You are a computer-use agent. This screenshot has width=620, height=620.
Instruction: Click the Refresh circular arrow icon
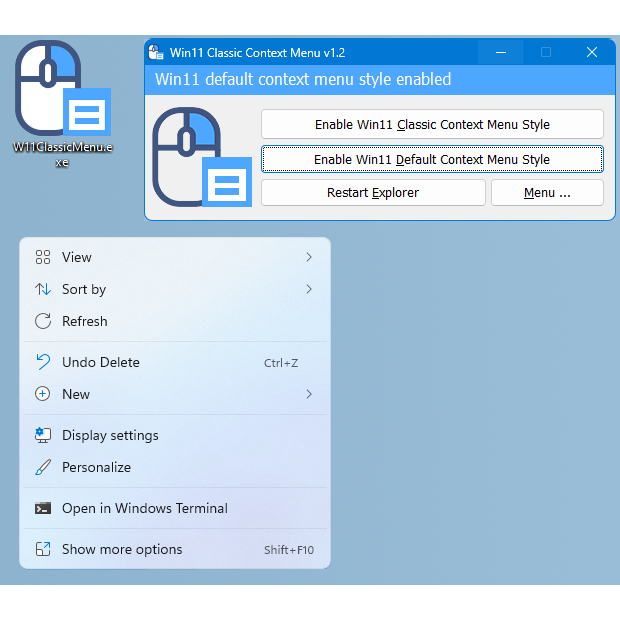click(x=43, y=321)
